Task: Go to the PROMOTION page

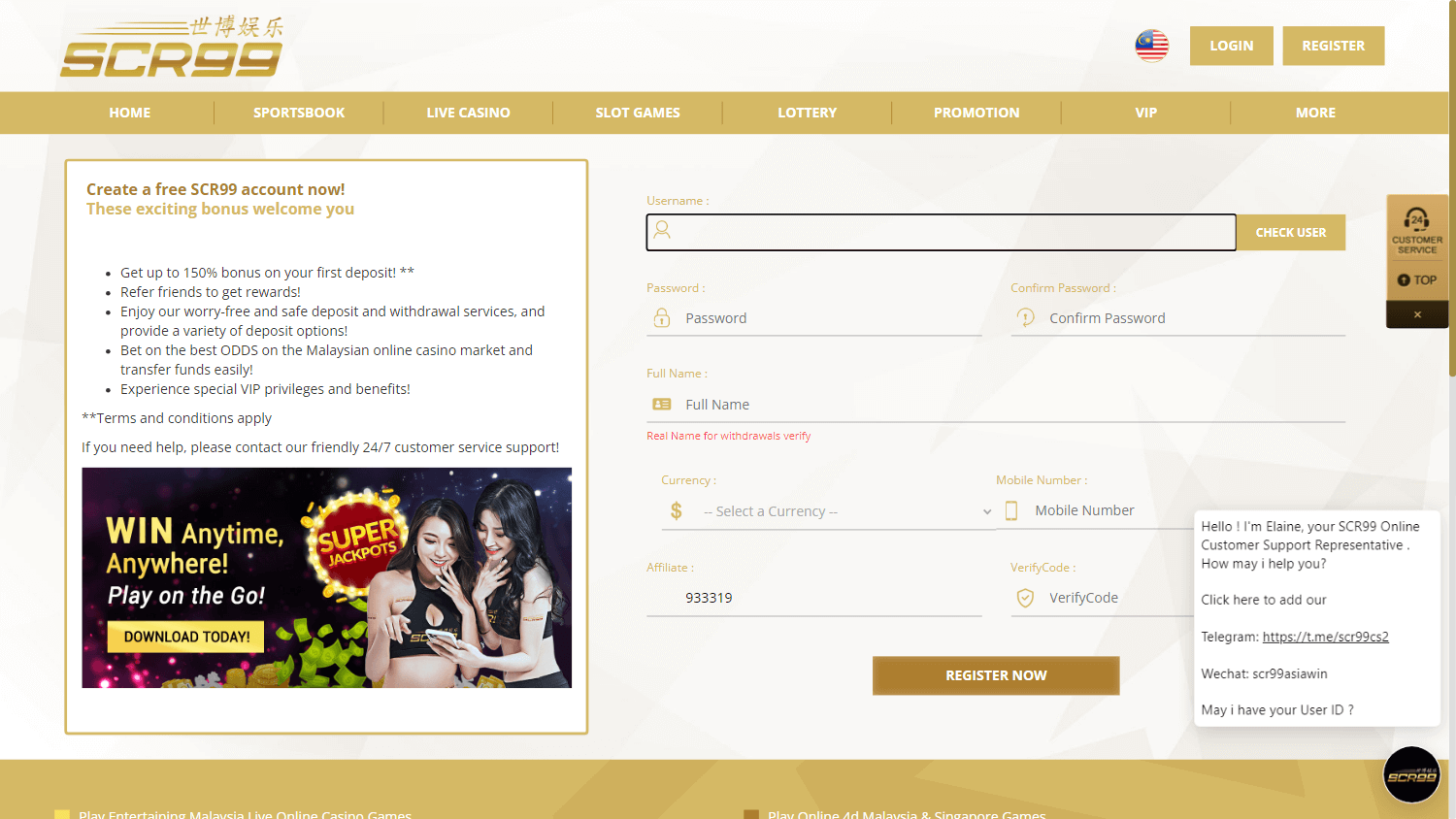Action: [976, 113]
